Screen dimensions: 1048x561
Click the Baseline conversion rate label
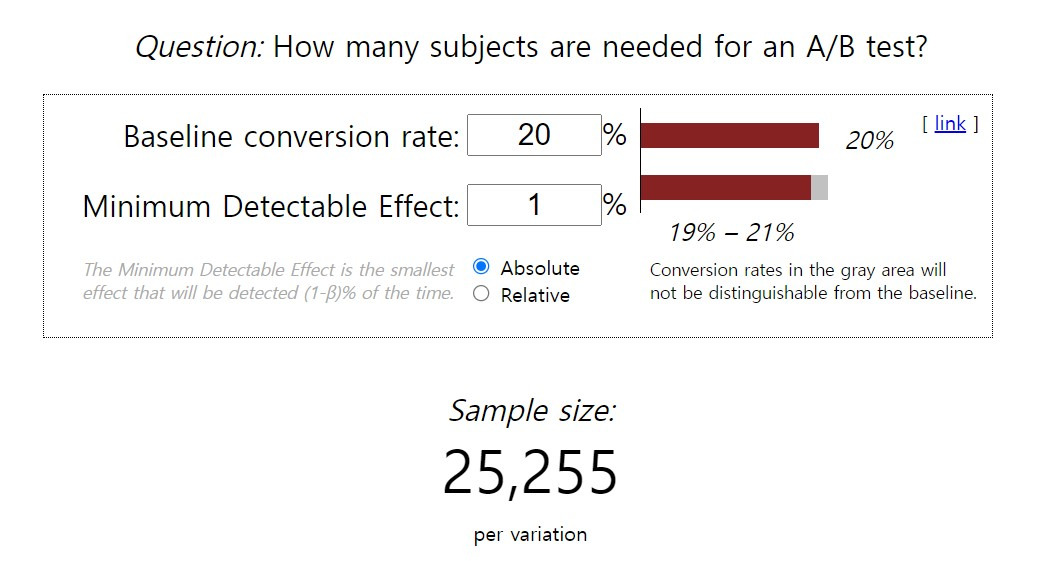[291, 136]
